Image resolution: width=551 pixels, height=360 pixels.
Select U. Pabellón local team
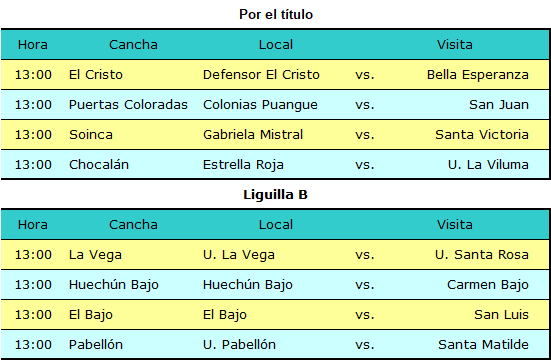pos(239,344)
